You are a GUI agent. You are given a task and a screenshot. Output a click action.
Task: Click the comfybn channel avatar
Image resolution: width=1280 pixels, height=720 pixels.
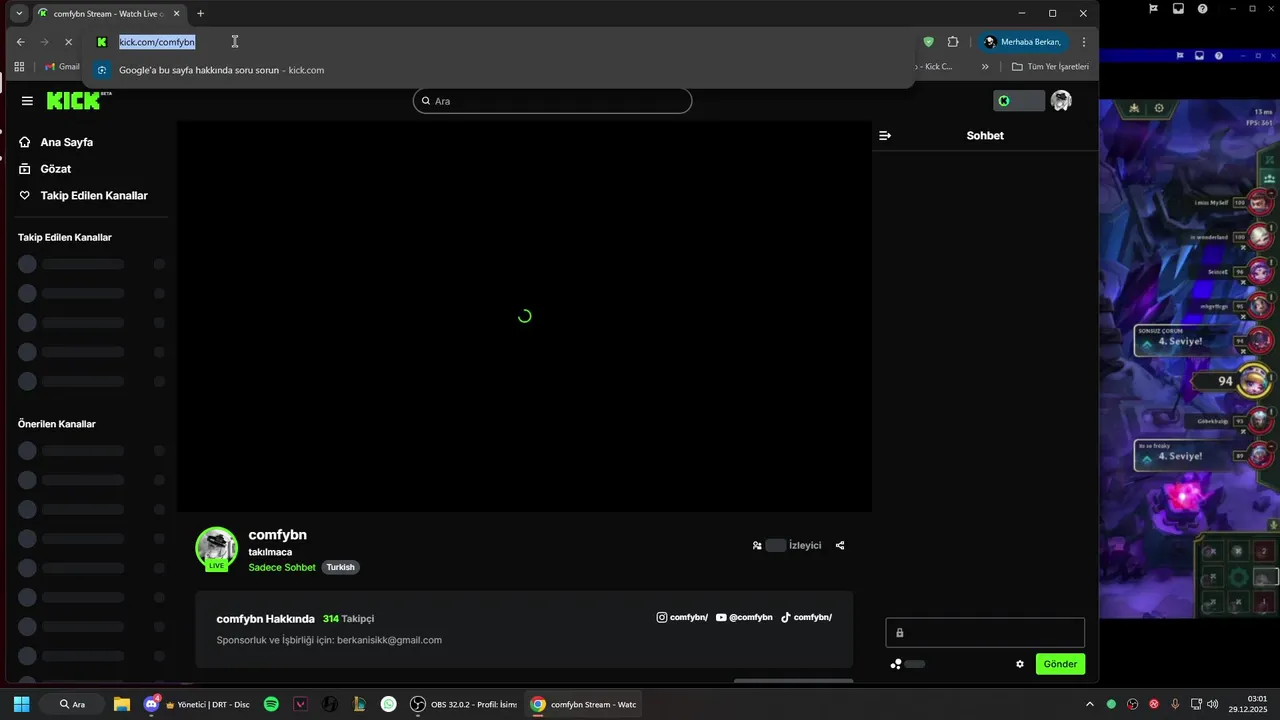[x=216, y=548]
